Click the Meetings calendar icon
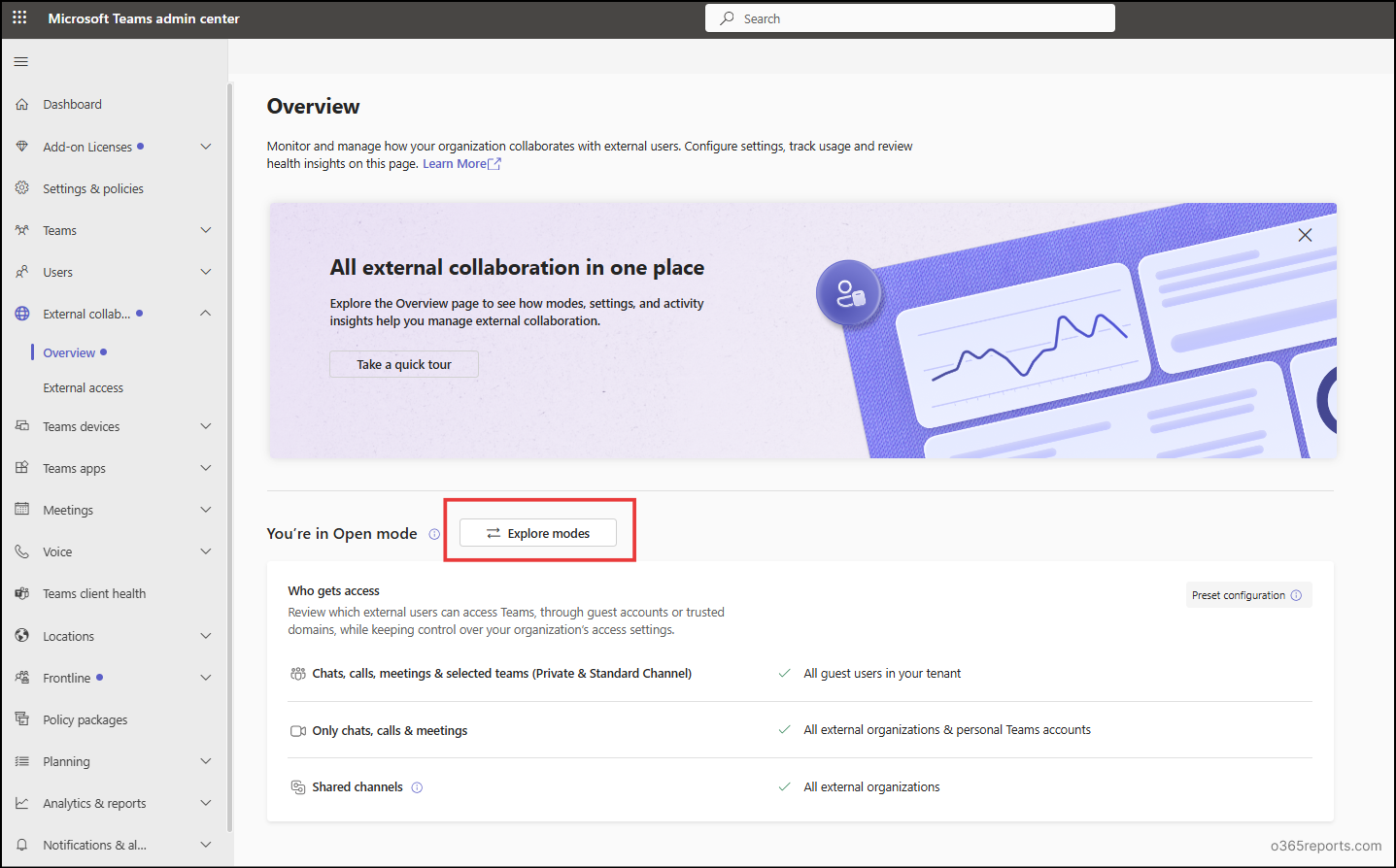The image size is (1396, 868). [x=22, y=510]
